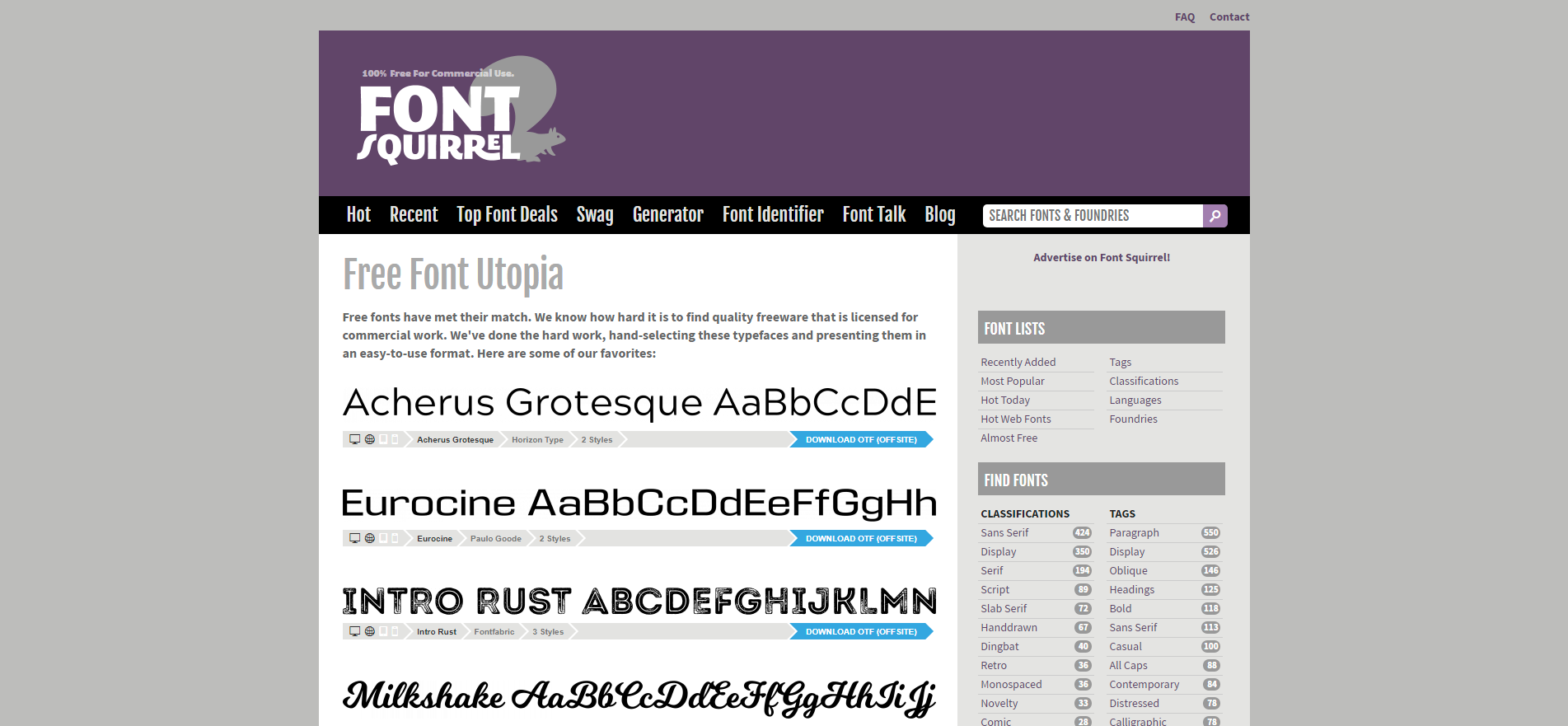Click 2 Styles for Acherus Grotesque

[x=597, y=440]
